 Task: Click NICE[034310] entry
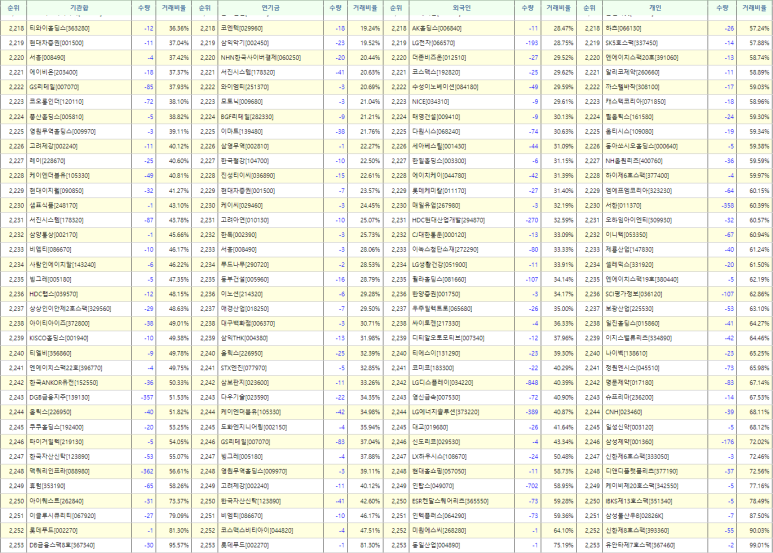click(x=430, y=102)
